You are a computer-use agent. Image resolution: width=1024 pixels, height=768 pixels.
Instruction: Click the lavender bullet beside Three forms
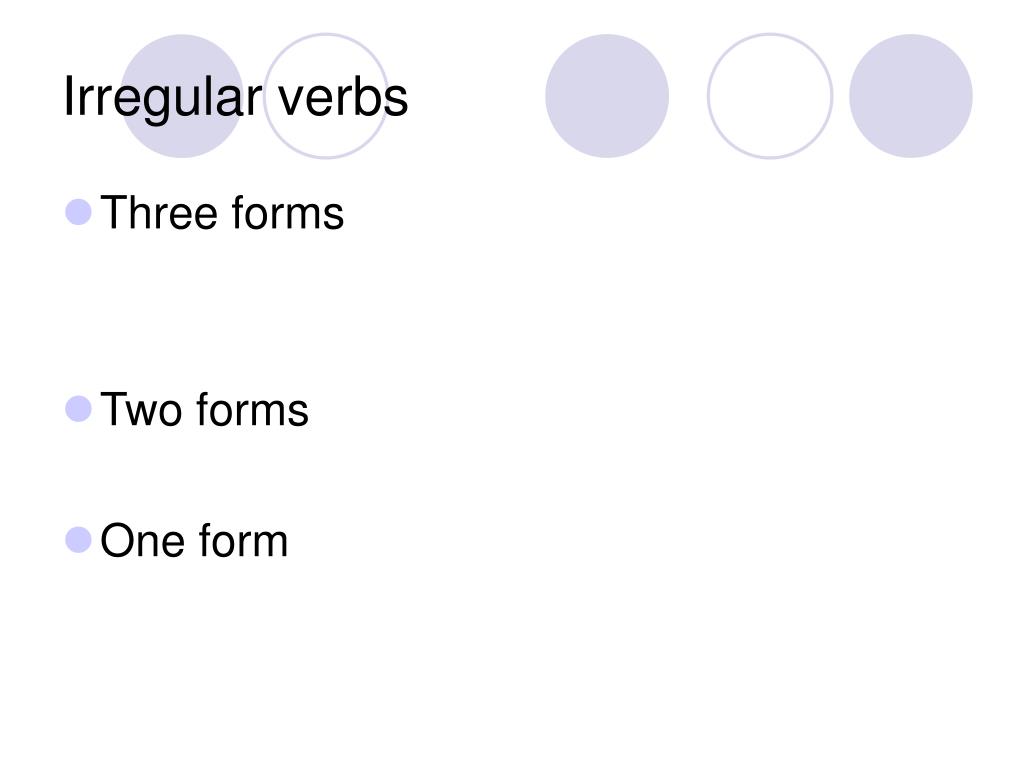(x=78, y=212)
